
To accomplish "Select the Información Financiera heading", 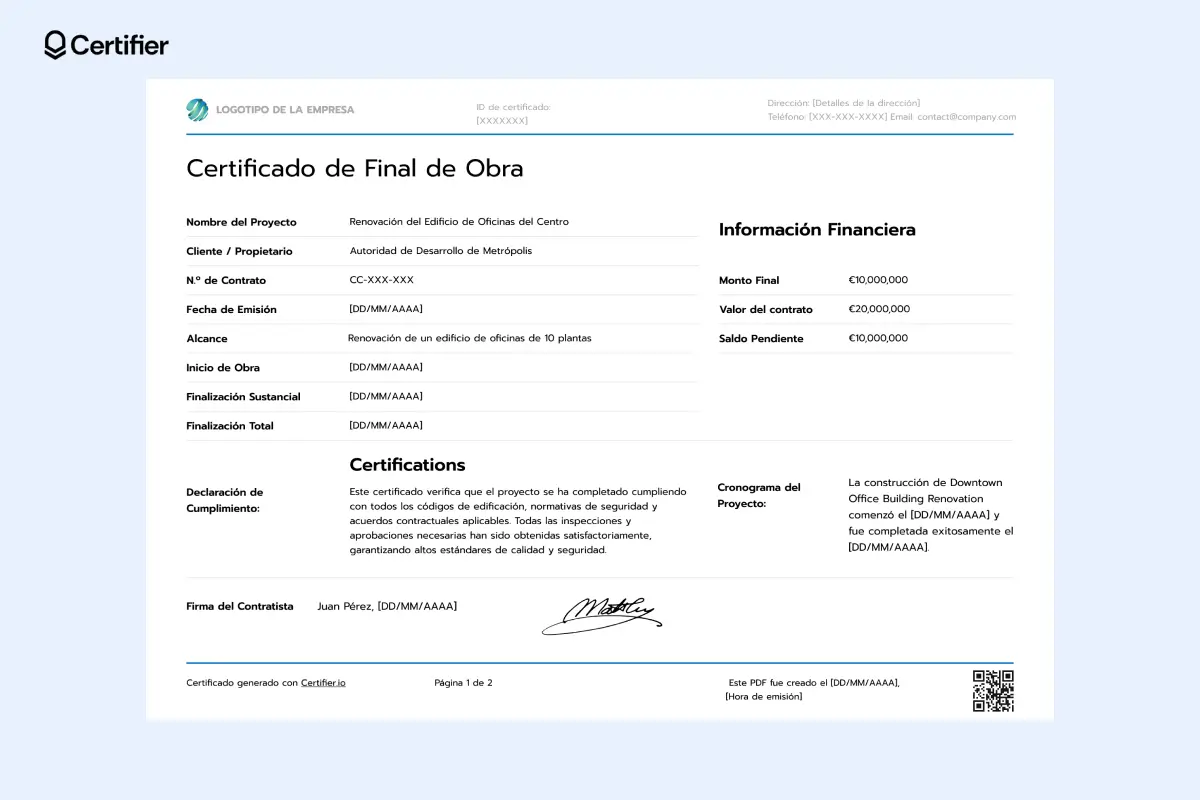I will point(817,229).
